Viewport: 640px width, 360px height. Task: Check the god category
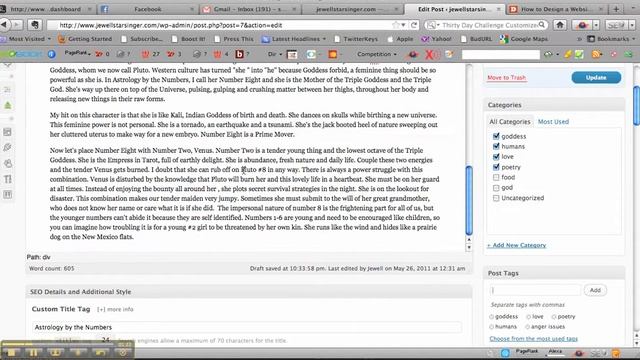(x=496, y=187)
